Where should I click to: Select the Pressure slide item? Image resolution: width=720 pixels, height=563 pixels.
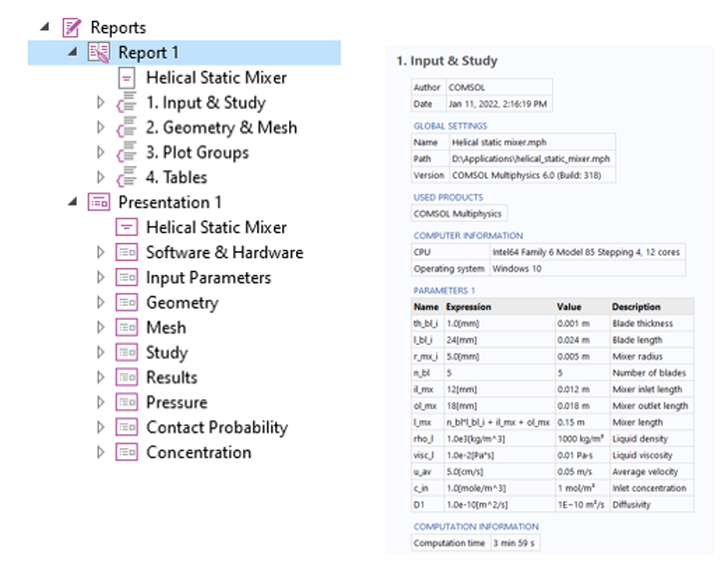click(176, 403)
